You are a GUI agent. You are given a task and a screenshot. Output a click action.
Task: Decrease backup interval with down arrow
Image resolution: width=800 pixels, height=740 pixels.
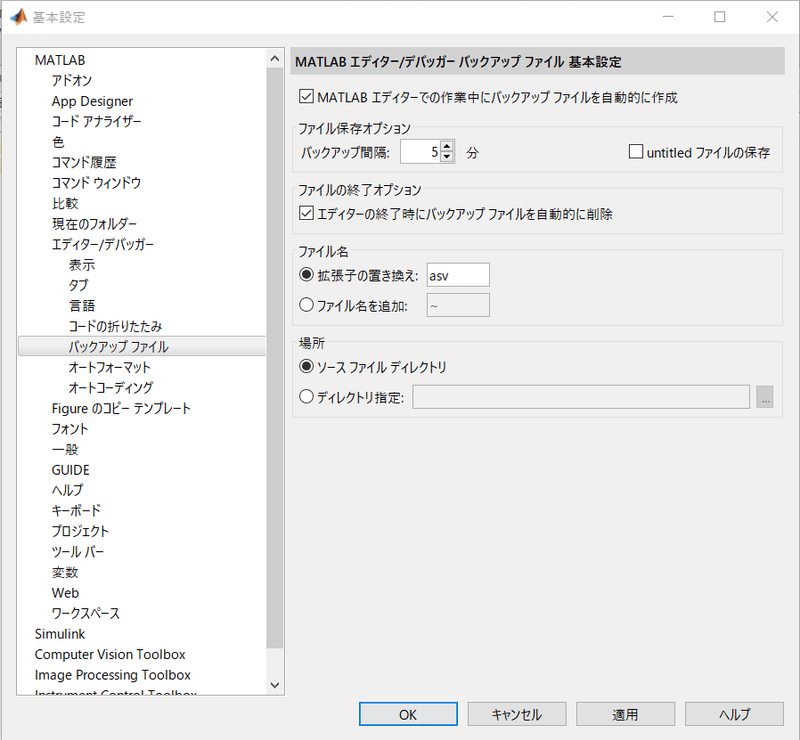click(447, 157)
